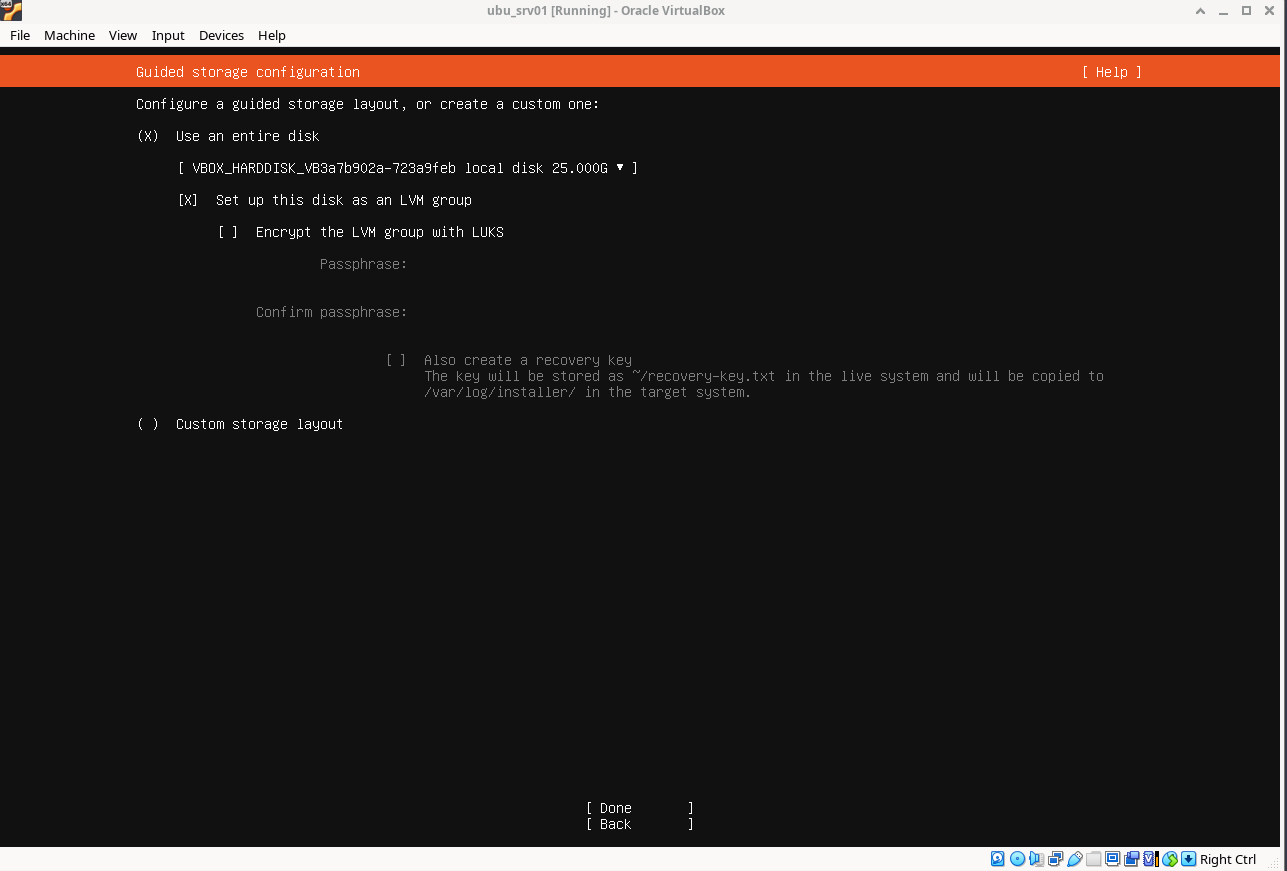Click the network adapters status icon
1287x871 pixels.
(x=1055, y=859)
